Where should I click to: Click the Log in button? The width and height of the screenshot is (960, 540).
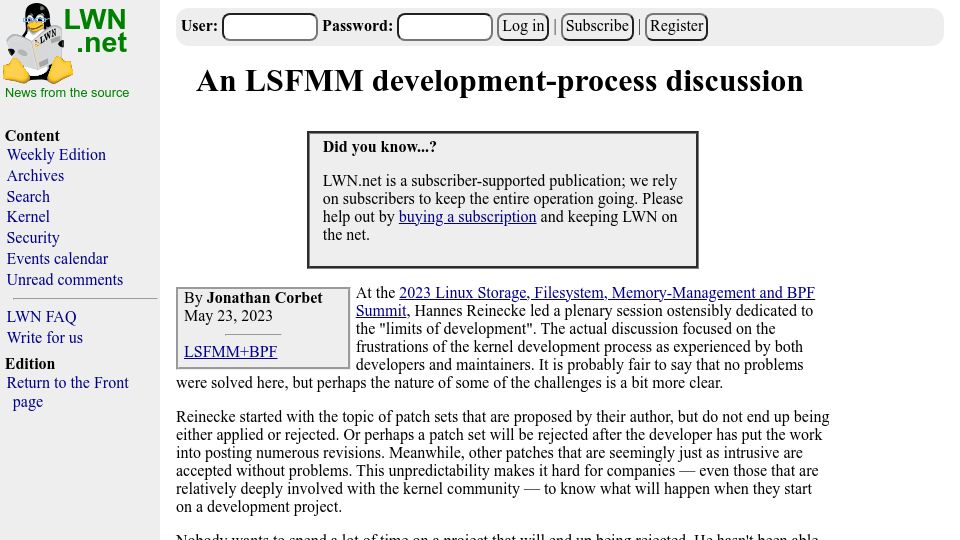[523, 27]
